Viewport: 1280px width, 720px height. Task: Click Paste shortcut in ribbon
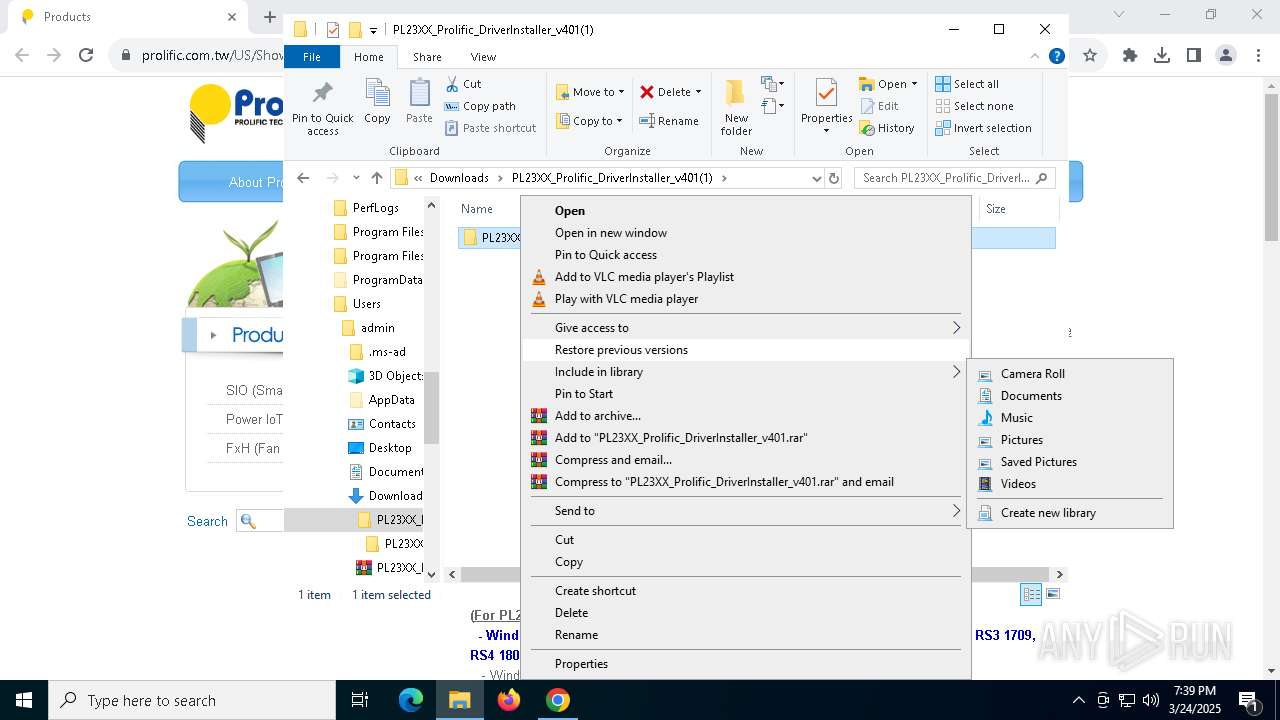point(490,128)
